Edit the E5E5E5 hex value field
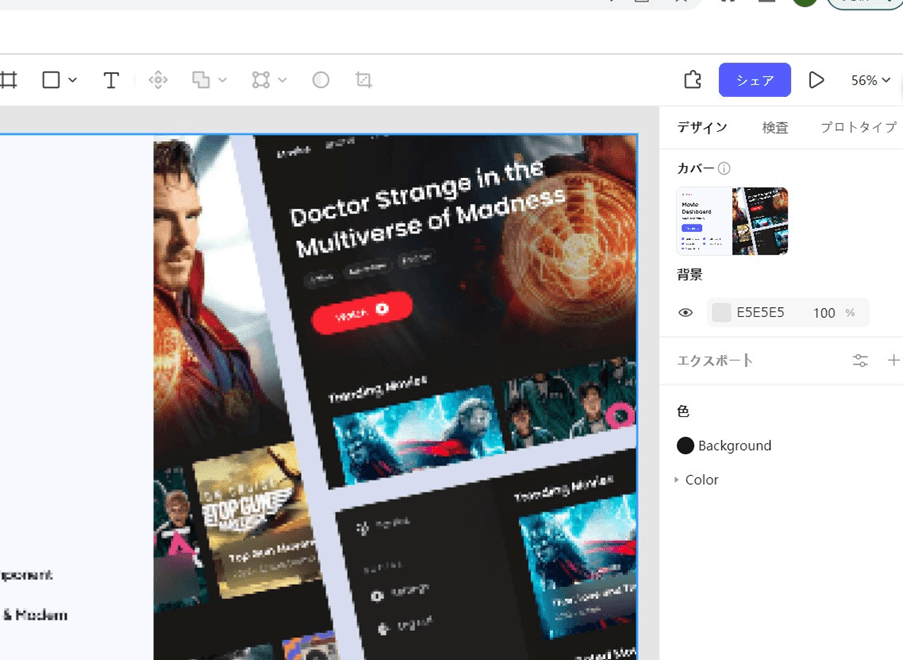This screenshot has width=903, height=660. pyautogui.click(x=761, y=313)
